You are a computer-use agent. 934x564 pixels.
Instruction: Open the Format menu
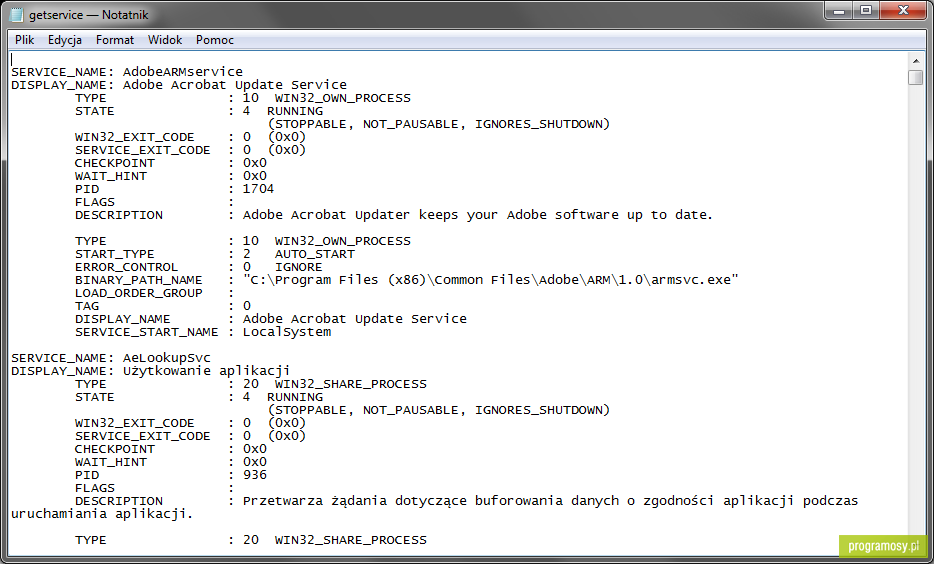coord(114,40)
